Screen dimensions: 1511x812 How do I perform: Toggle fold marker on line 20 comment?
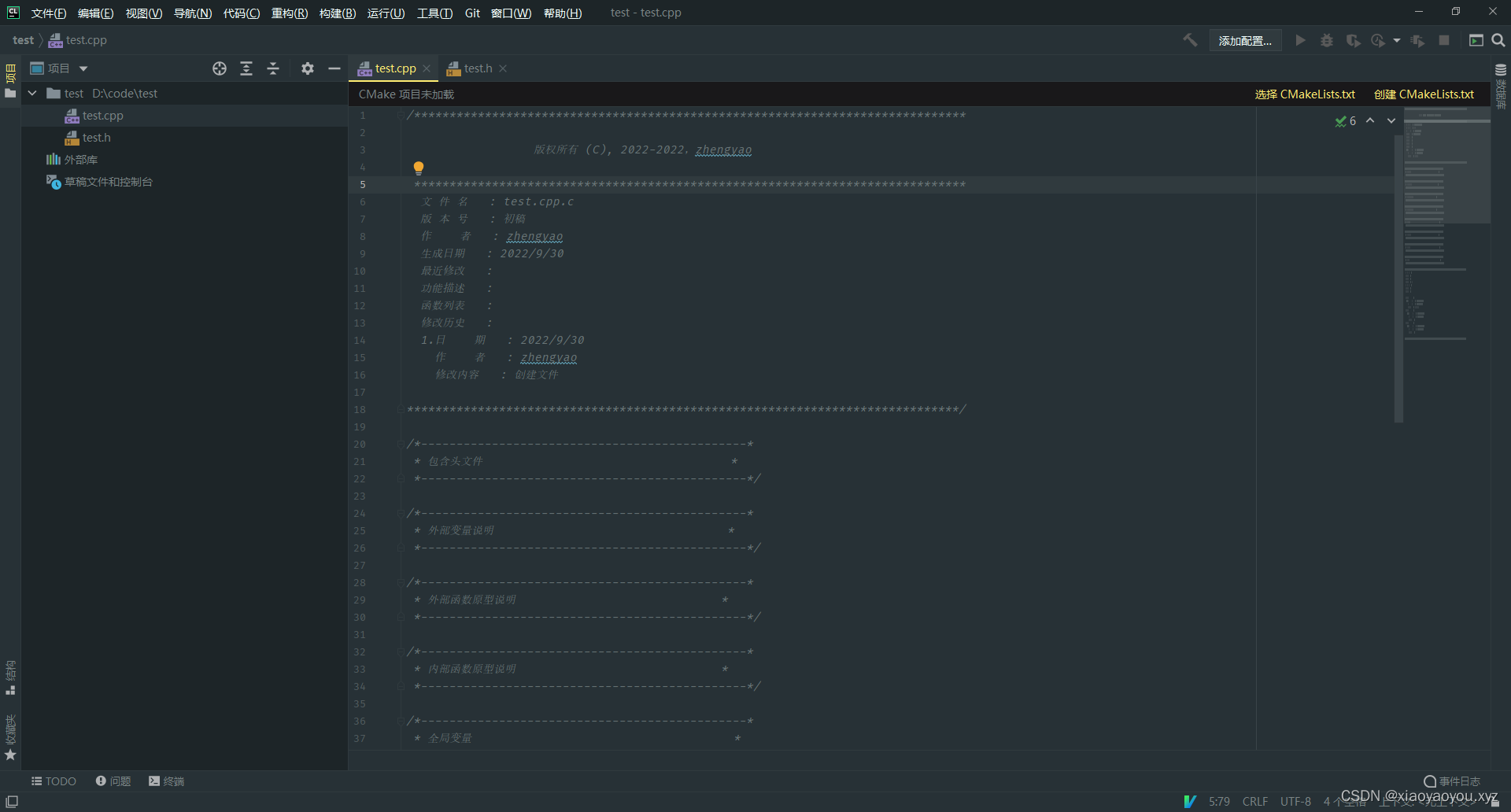(401, 445)
